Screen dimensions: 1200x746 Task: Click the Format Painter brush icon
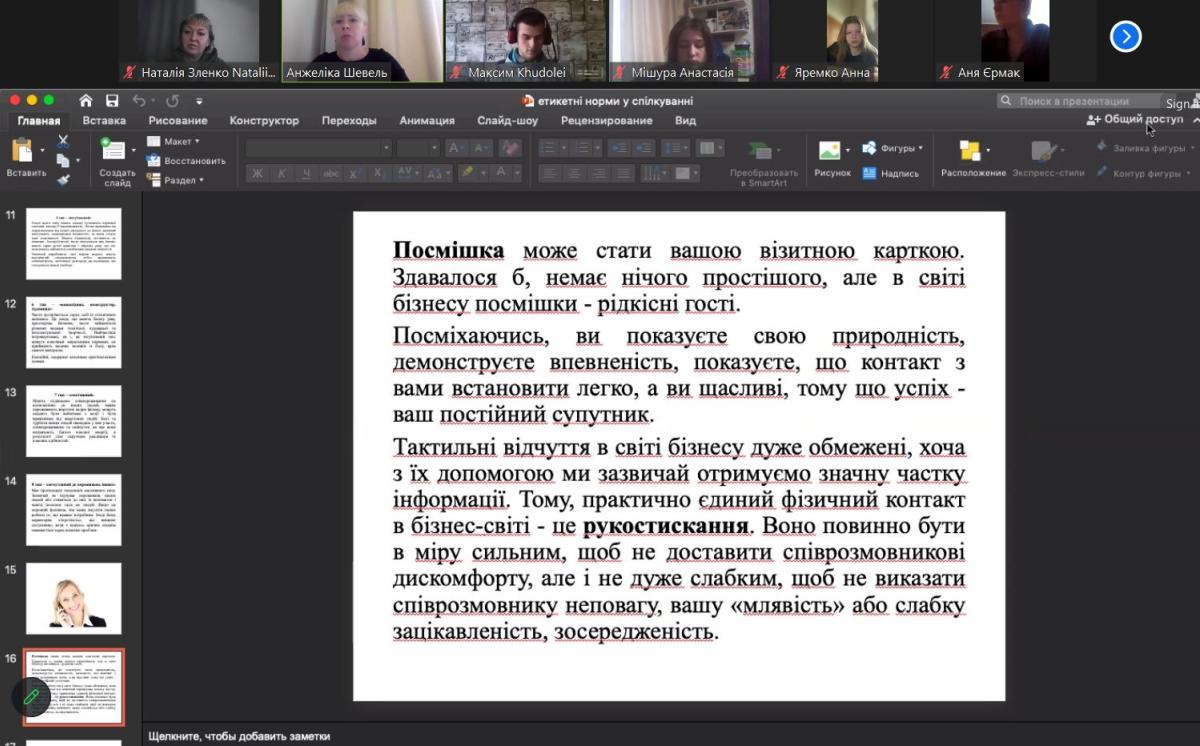click(63, 180)
